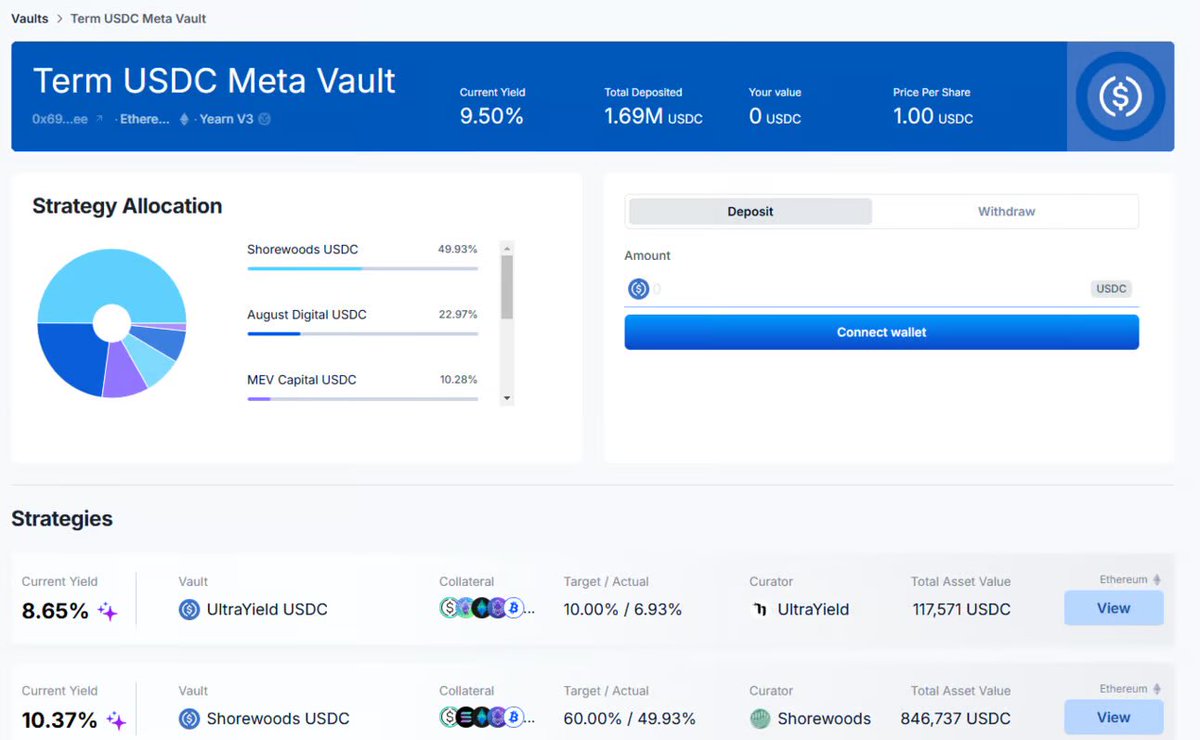Viewport: 1200px width, 740px height.
Task: Click the August Digital USDC allocation bar
Action: [x=362, y=333]
